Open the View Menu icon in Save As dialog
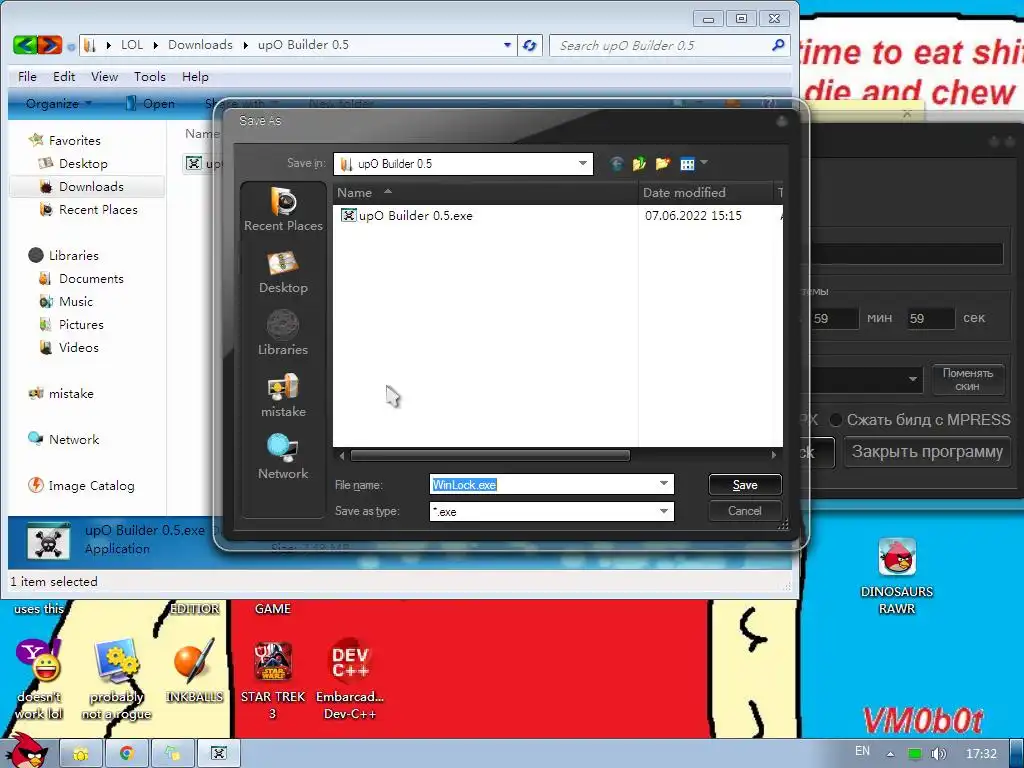Viewport: 1024px width, 768px height. pyautogui.click(x=687, y=163)
